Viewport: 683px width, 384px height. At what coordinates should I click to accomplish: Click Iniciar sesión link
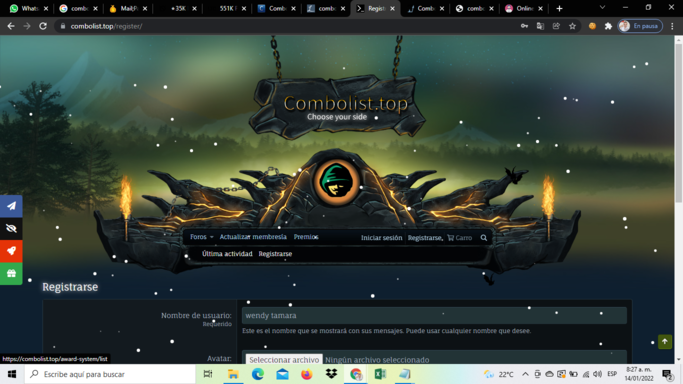tap(381, 238)
